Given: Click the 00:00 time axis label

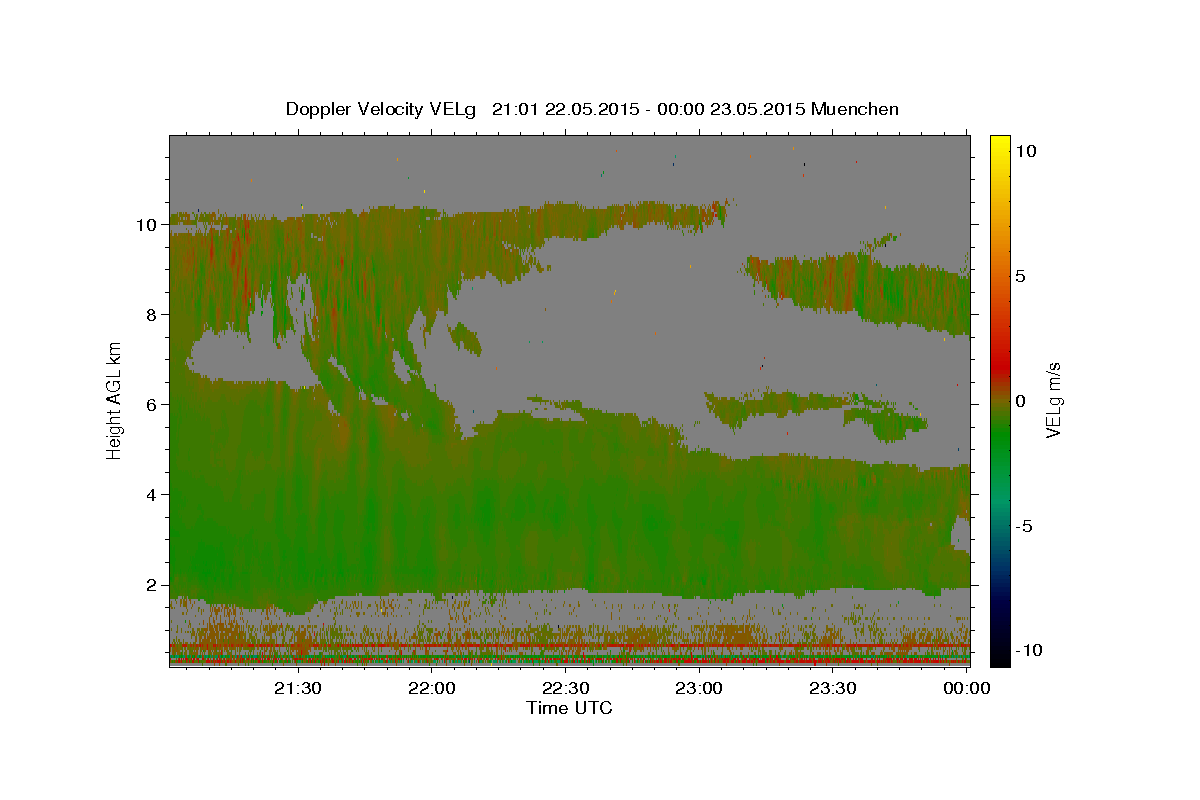Looking at the screenshot, I should click(x=967, y=688).
